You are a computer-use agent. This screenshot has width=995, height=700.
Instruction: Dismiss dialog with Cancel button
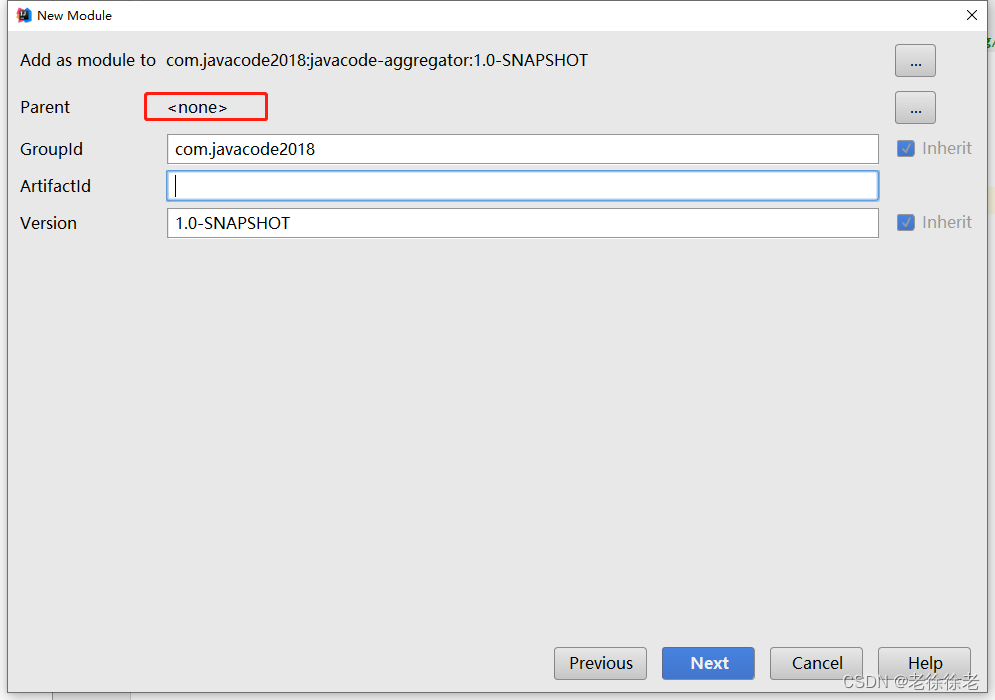coord(816,663)
